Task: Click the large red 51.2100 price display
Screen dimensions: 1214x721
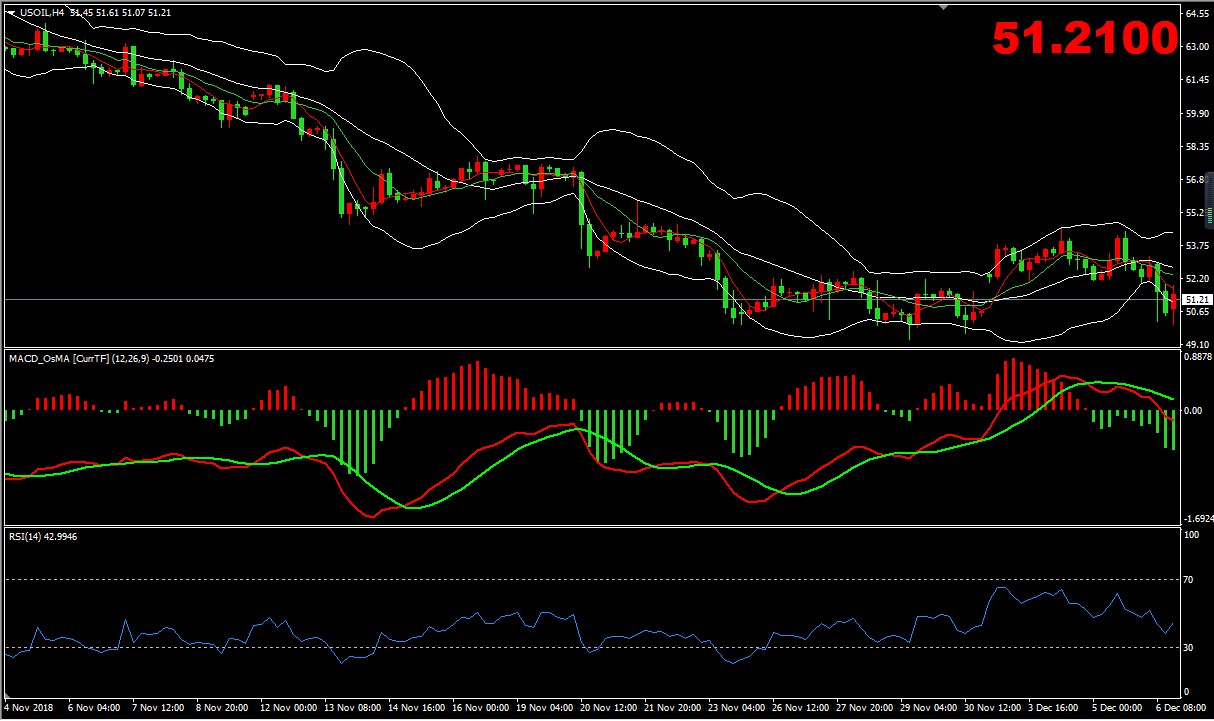Action: click(1084, 39)
